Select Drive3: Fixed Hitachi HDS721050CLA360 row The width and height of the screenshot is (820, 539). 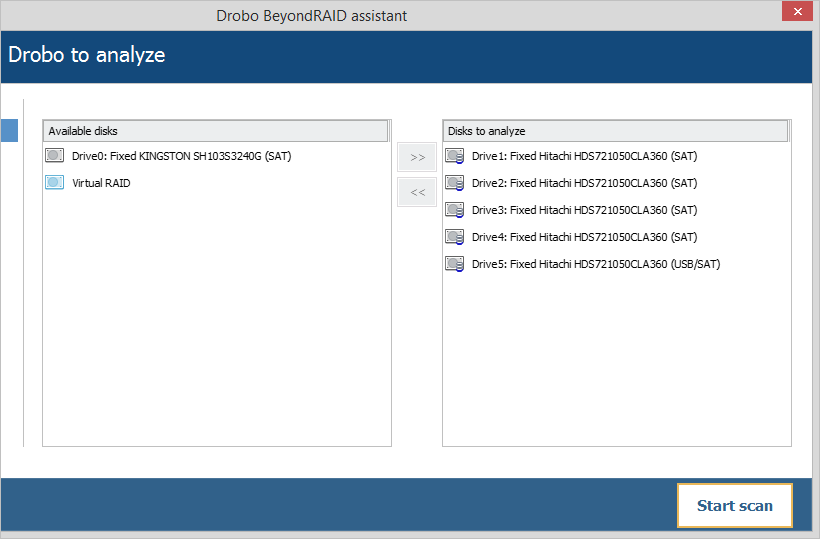(x=584, y=210)
